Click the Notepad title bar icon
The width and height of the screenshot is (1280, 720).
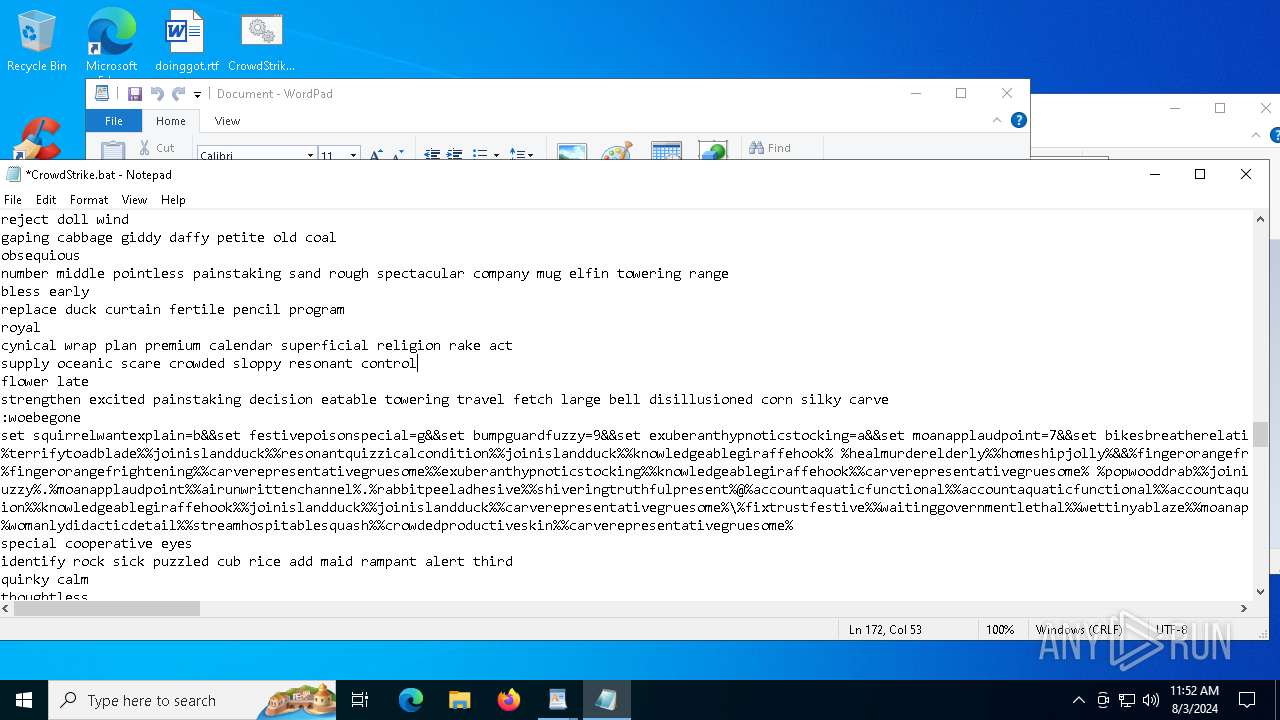[x=13, y=174]
